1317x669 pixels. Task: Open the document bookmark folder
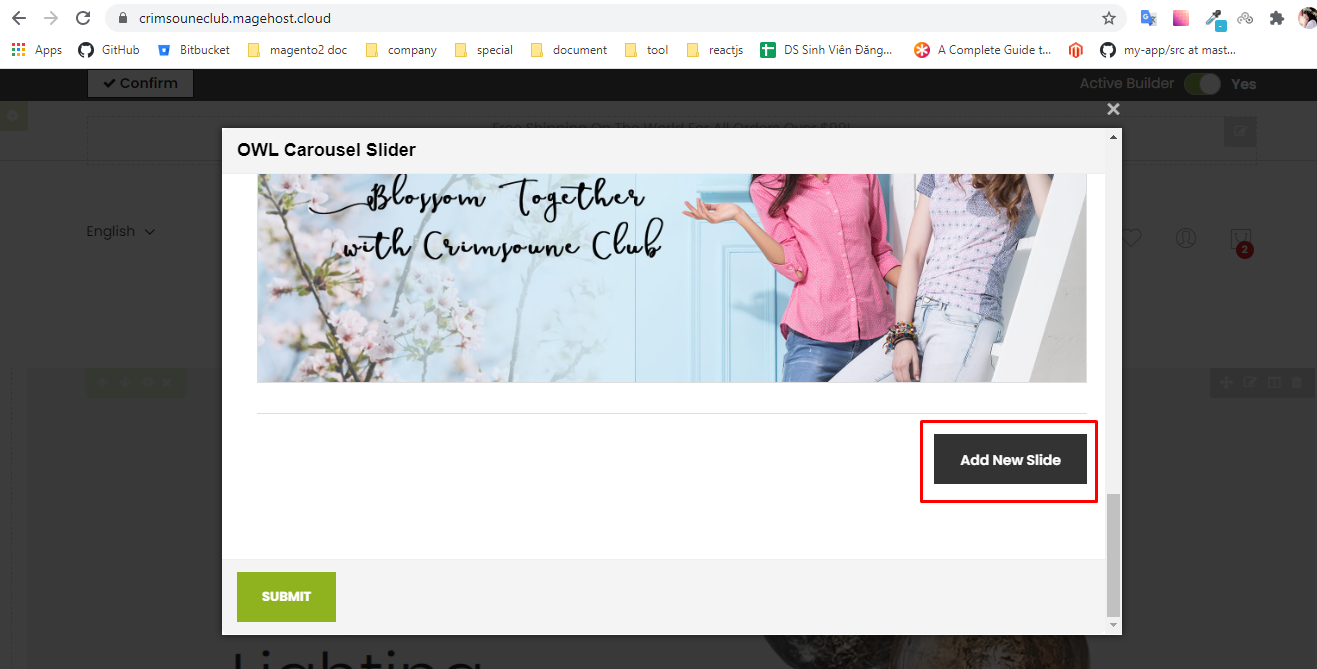569,50
